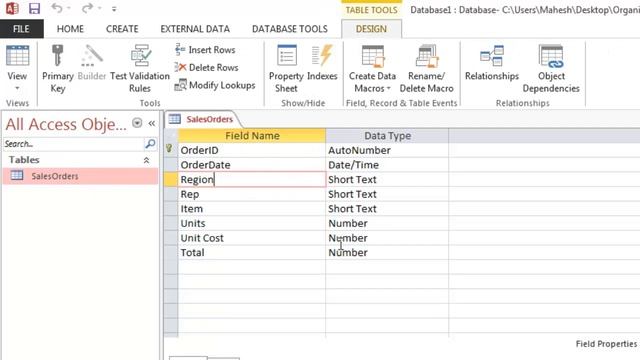Open the All Access Objects navigation menu arrow
The image size is (640, 360).
137,123
